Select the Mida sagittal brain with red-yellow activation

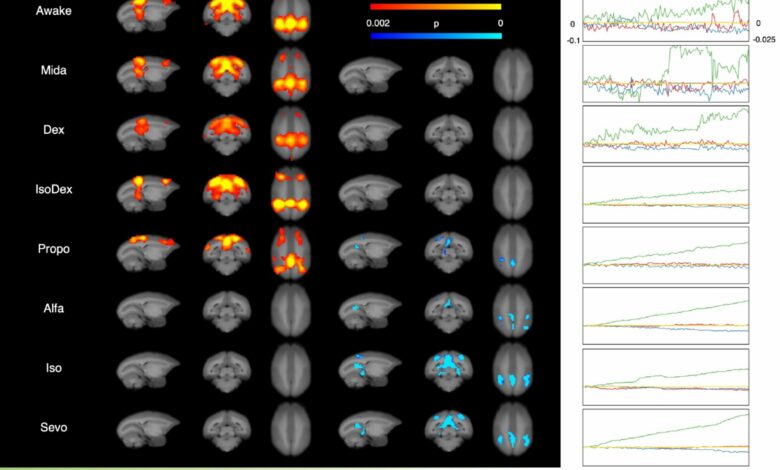pos(148,75)
